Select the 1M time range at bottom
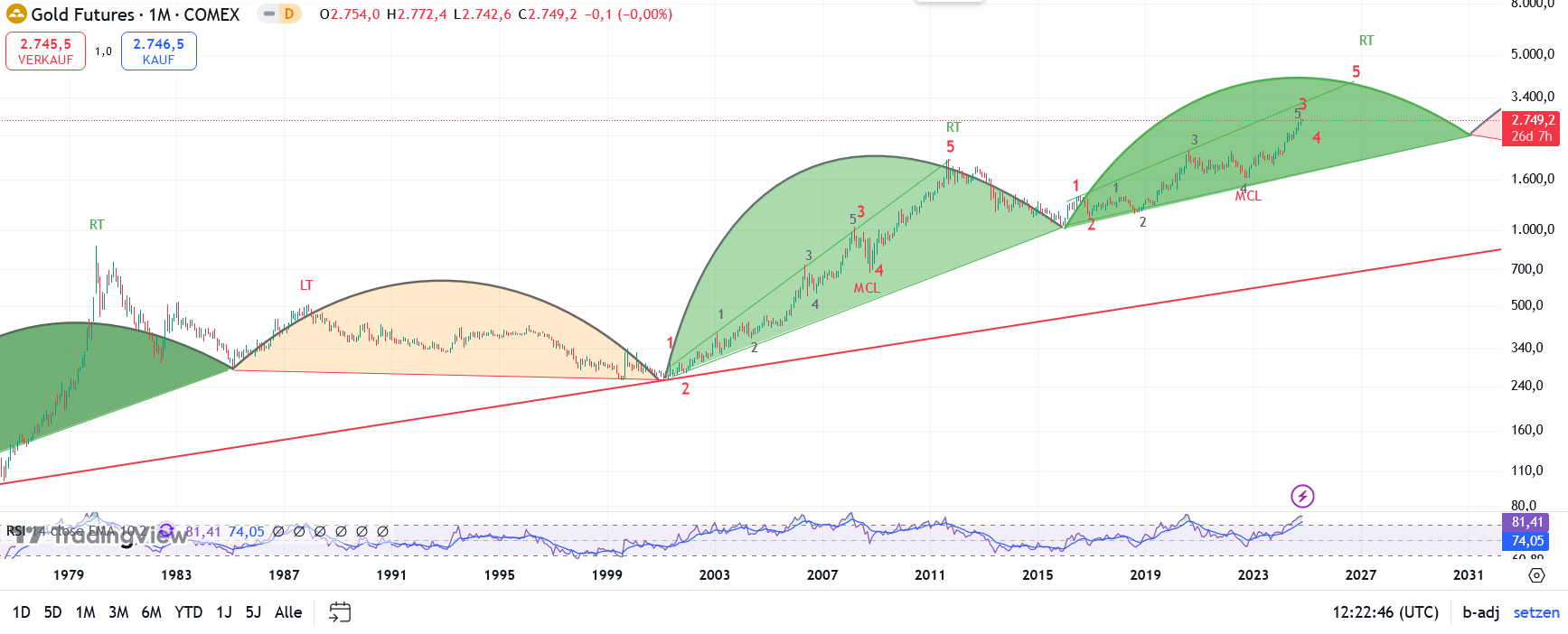The width and height of the screenshot is (1568, 634). click(86, 612)
